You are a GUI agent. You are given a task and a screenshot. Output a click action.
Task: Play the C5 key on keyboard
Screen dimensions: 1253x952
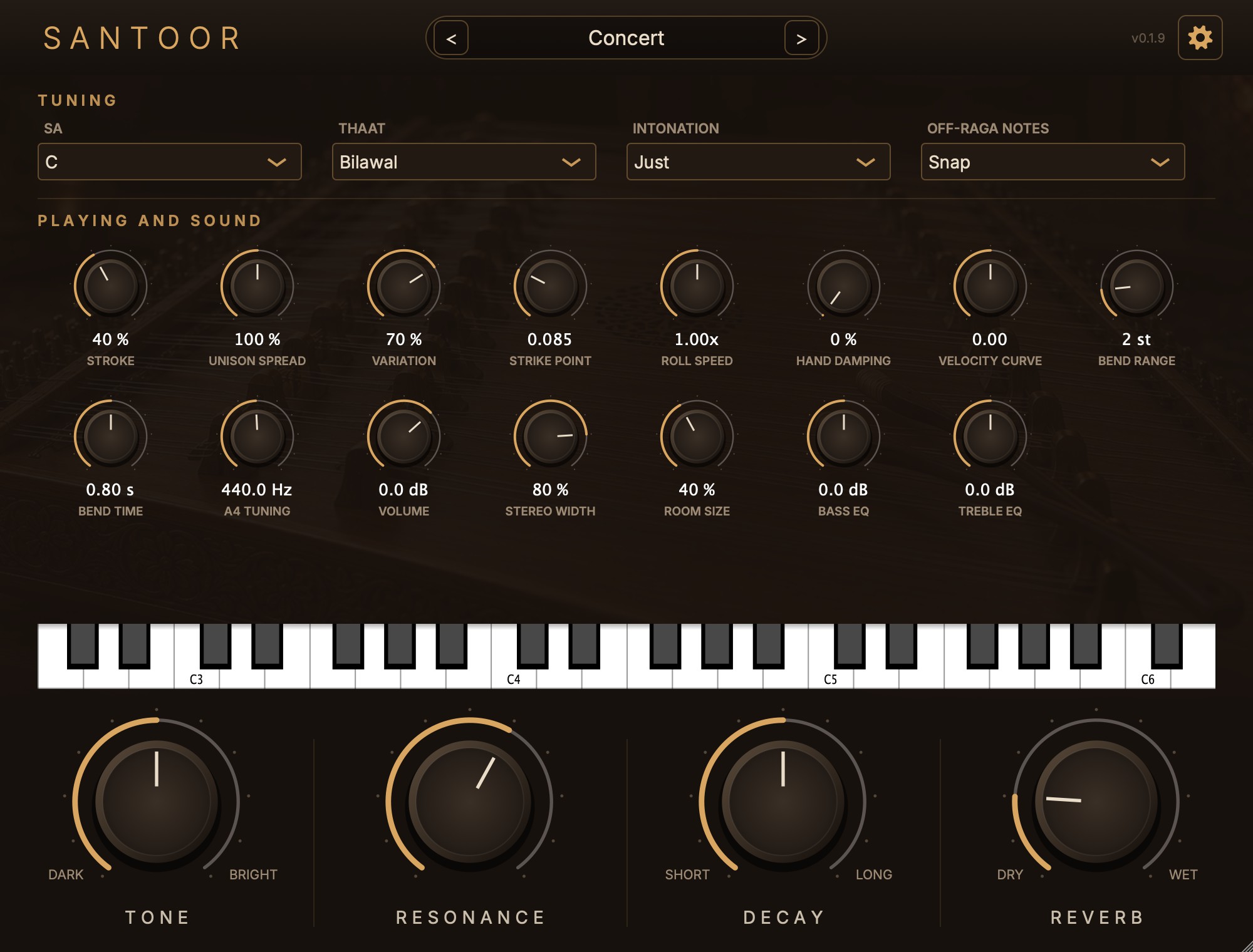[x=831, y=679]
